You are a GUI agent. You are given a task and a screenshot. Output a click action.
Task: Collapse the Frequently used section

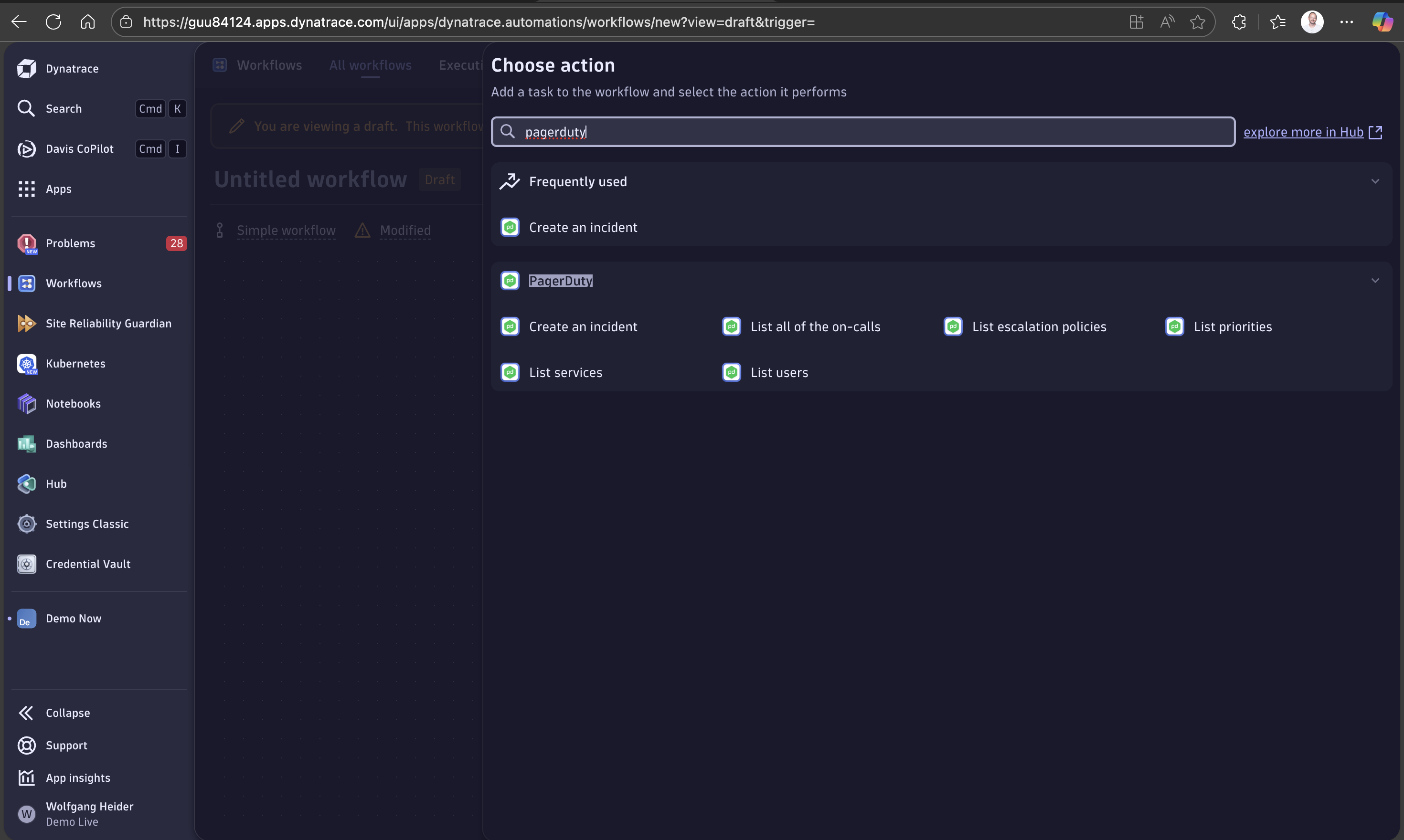[x=1376, y=180]
